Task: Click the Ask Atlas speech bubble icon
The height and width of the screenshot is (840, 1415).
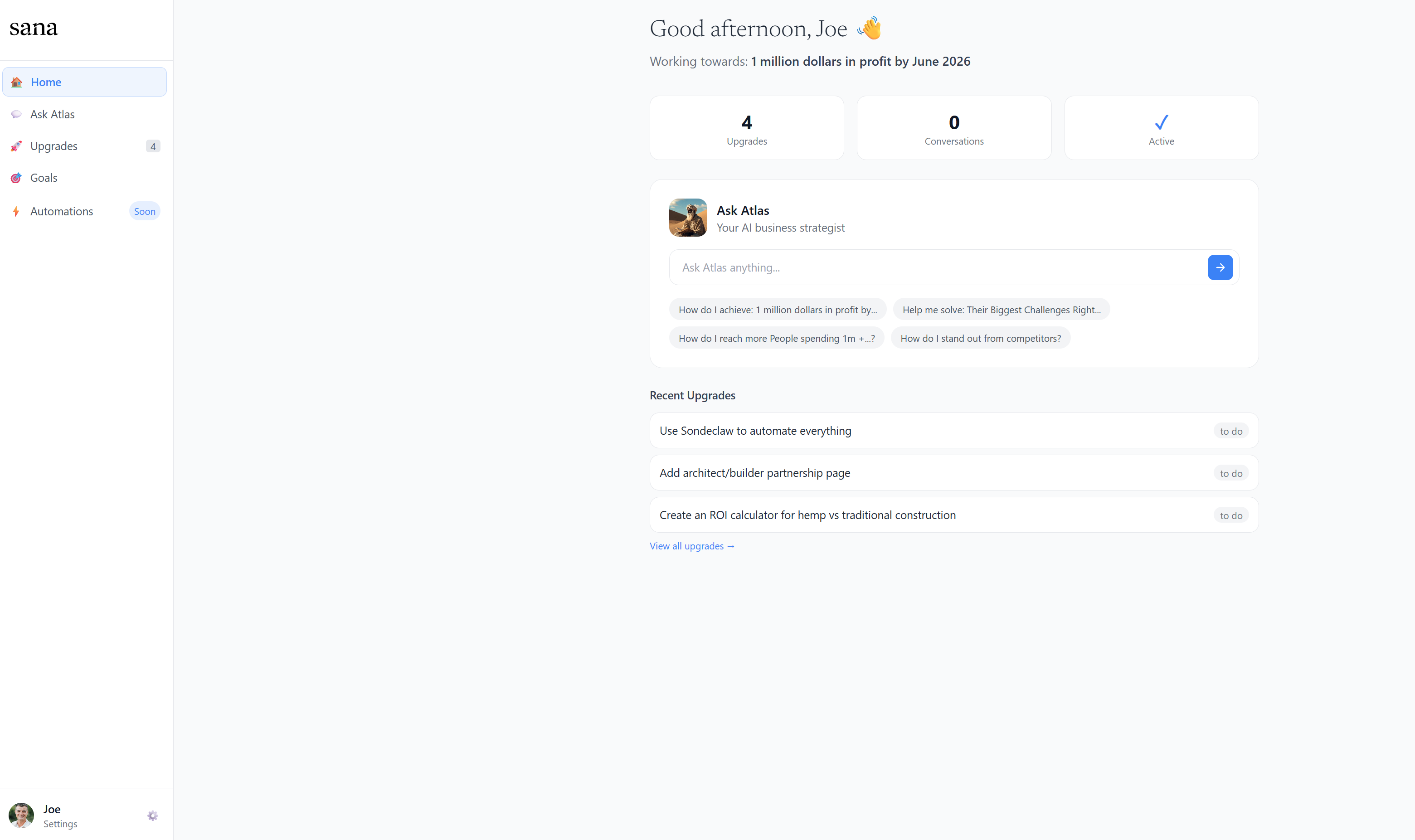Action: (16, 114)
